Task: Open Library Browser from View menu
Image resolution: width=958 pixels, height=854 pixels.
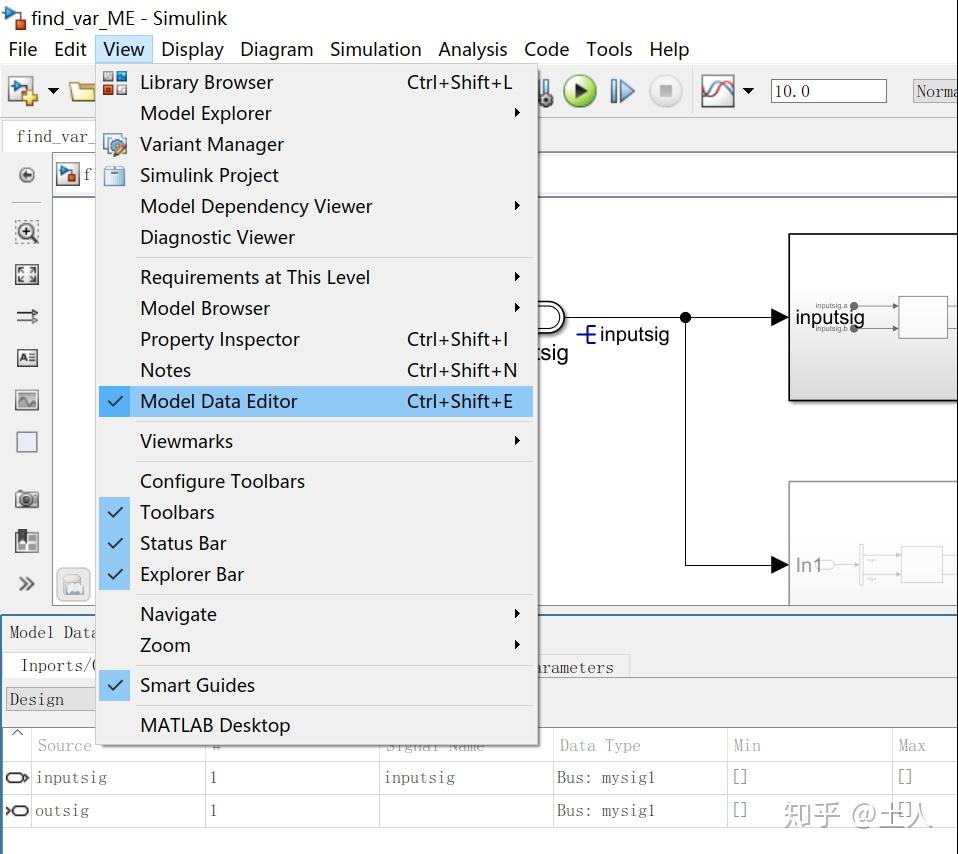Action: point(316,82)
